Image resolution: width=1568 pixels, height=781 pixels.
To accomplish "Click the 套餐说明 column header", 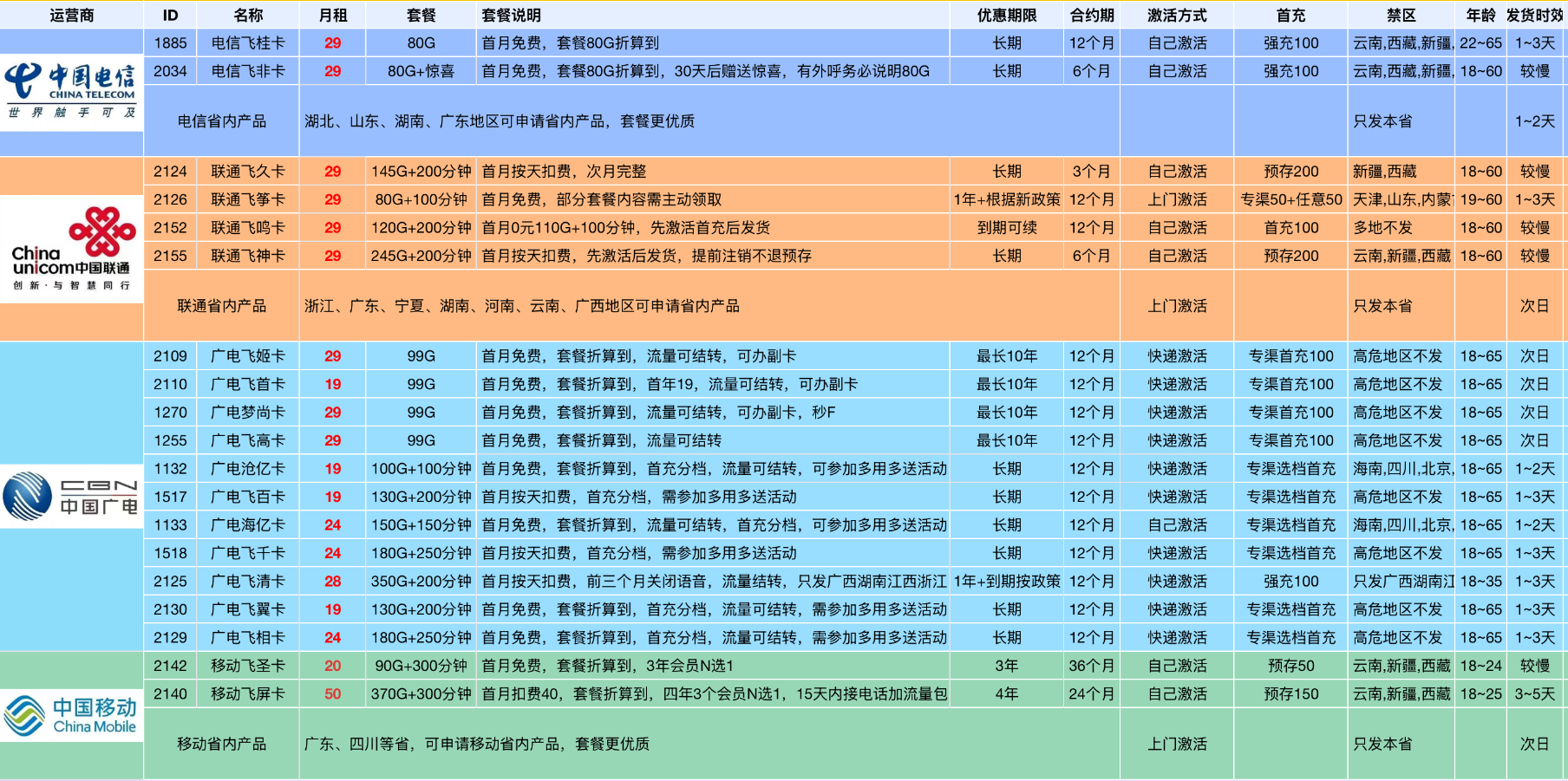I will [512, 15].
